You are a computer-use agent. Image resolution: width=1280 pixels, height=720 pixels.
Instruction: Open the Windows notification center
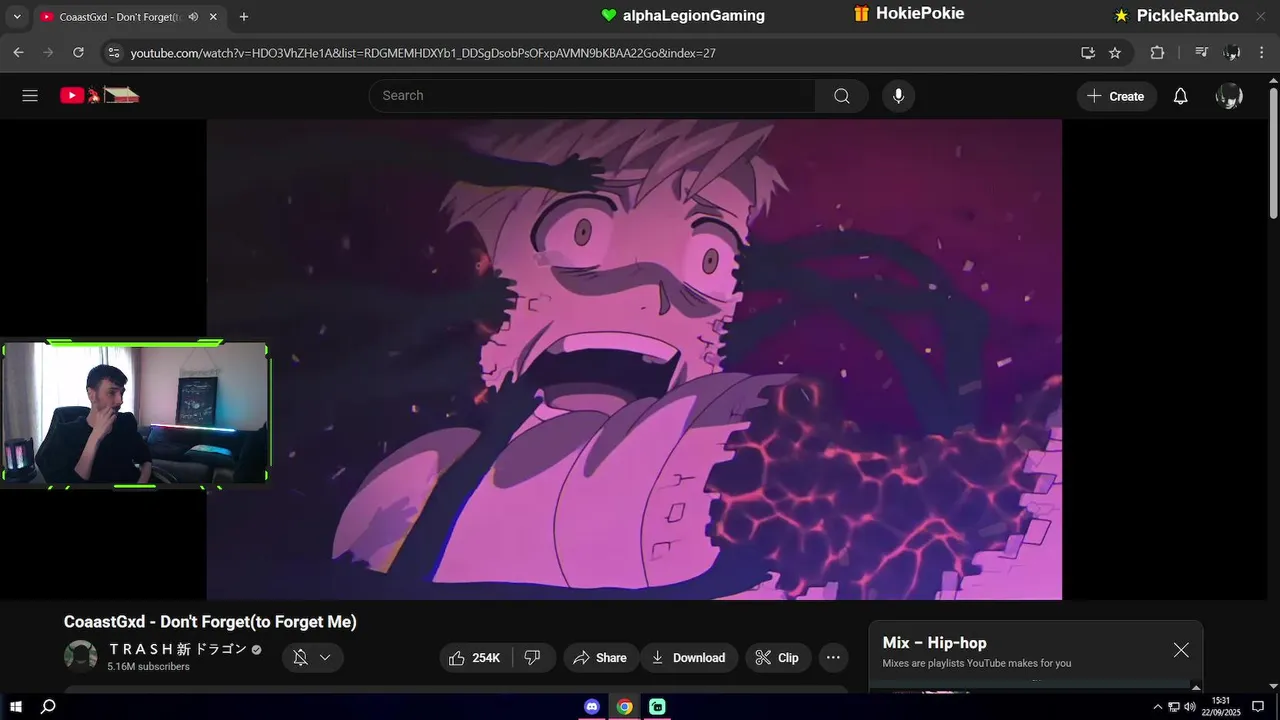(1258, 707)
